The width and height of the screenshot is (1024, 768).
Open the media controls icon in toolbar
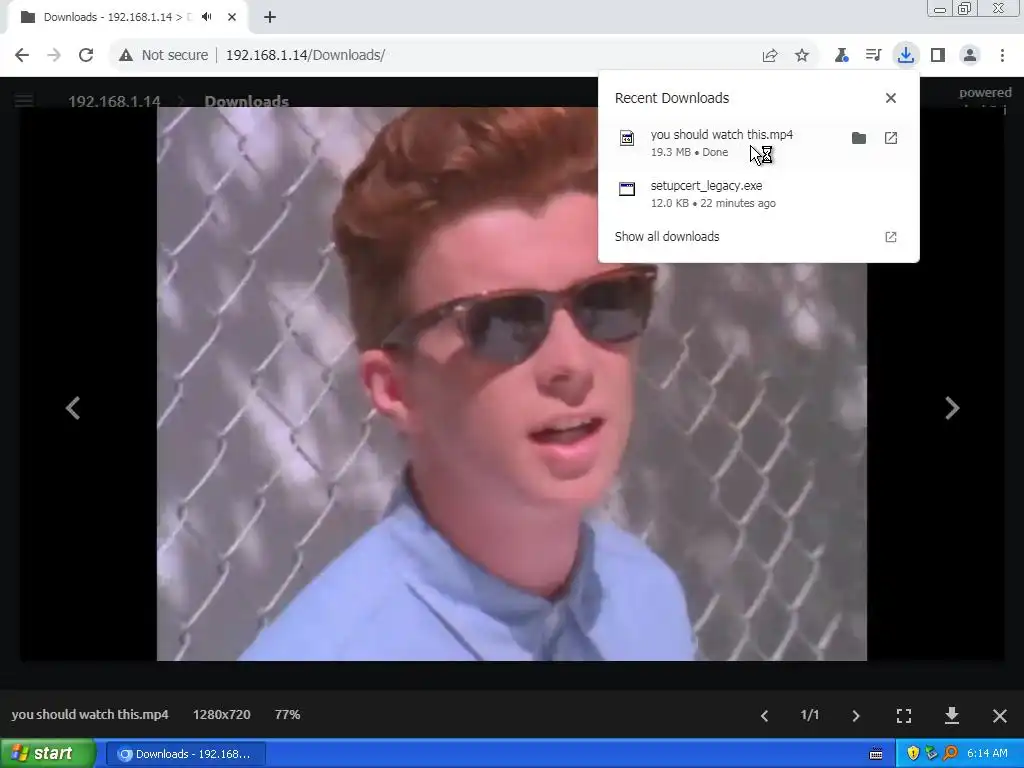tap(873, 55)
